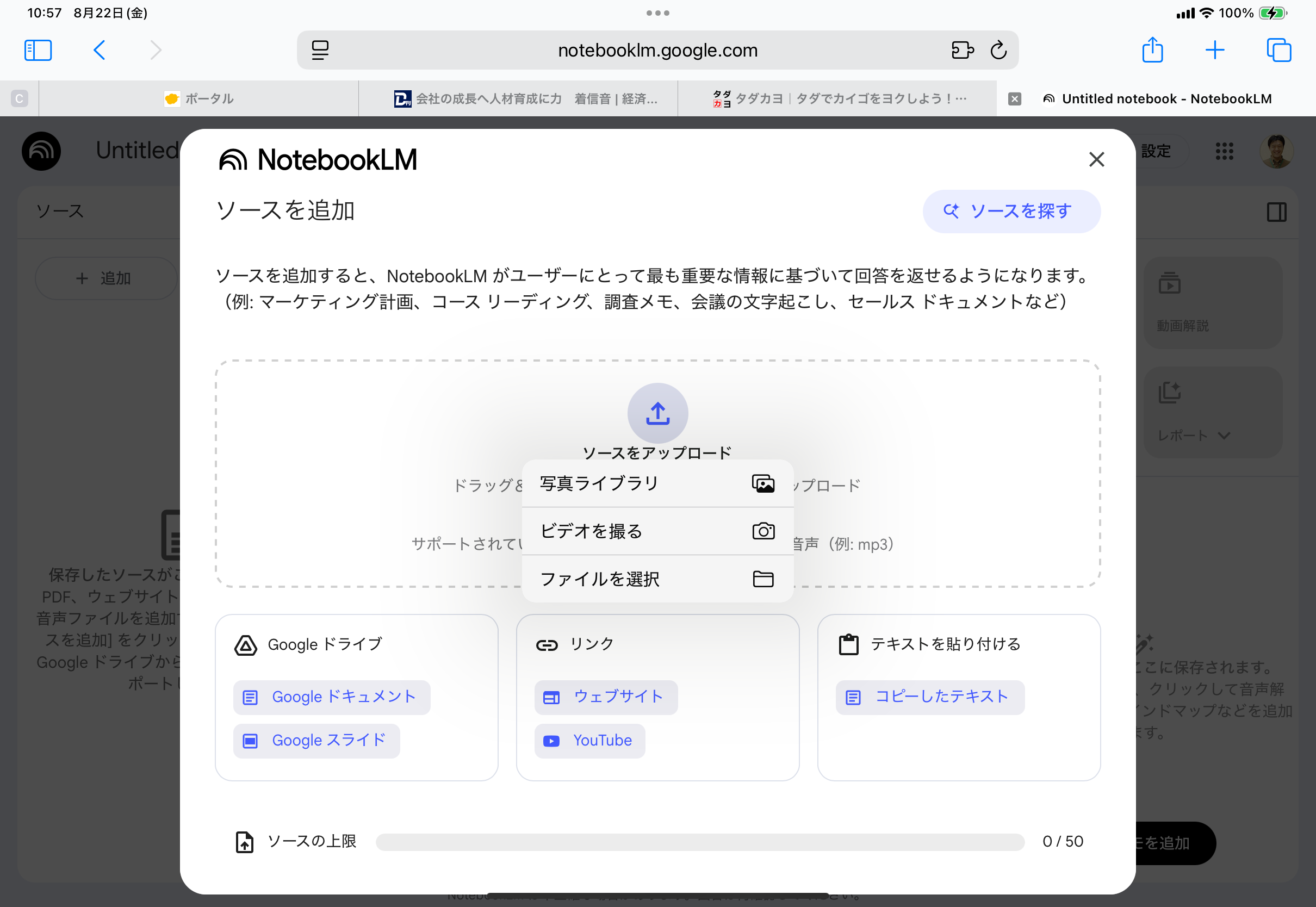
Task: Open the account profile avatar
Action: coord(1277,151)
